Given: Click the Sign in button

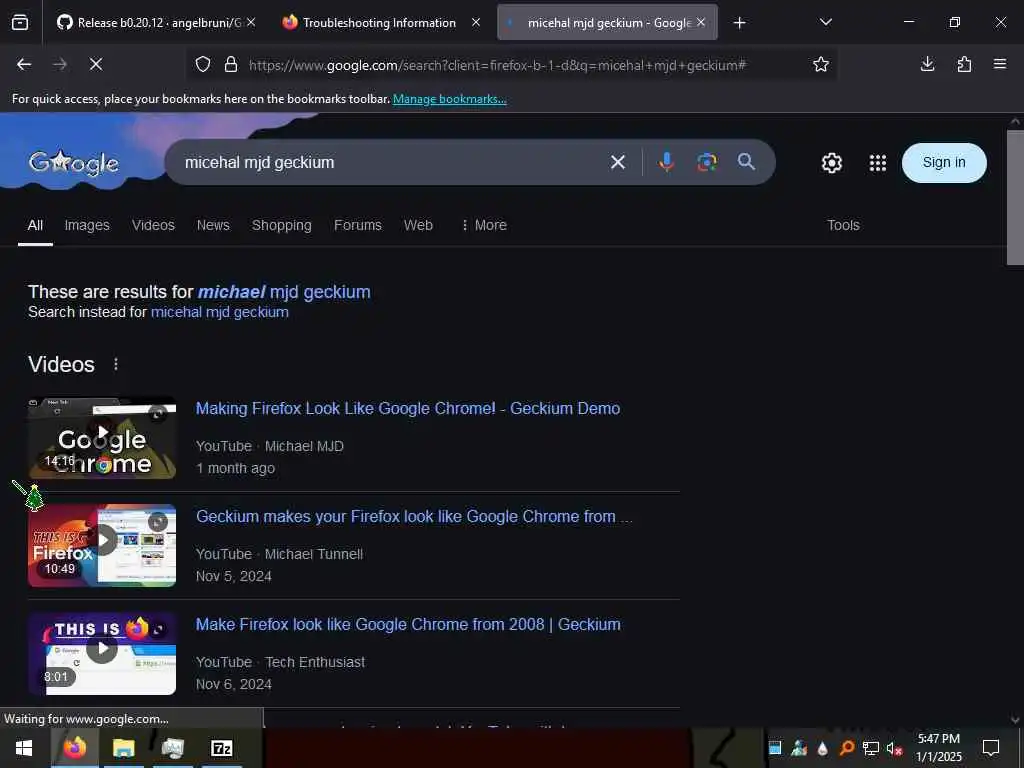Looking at the screenshot, I should 944,163.
